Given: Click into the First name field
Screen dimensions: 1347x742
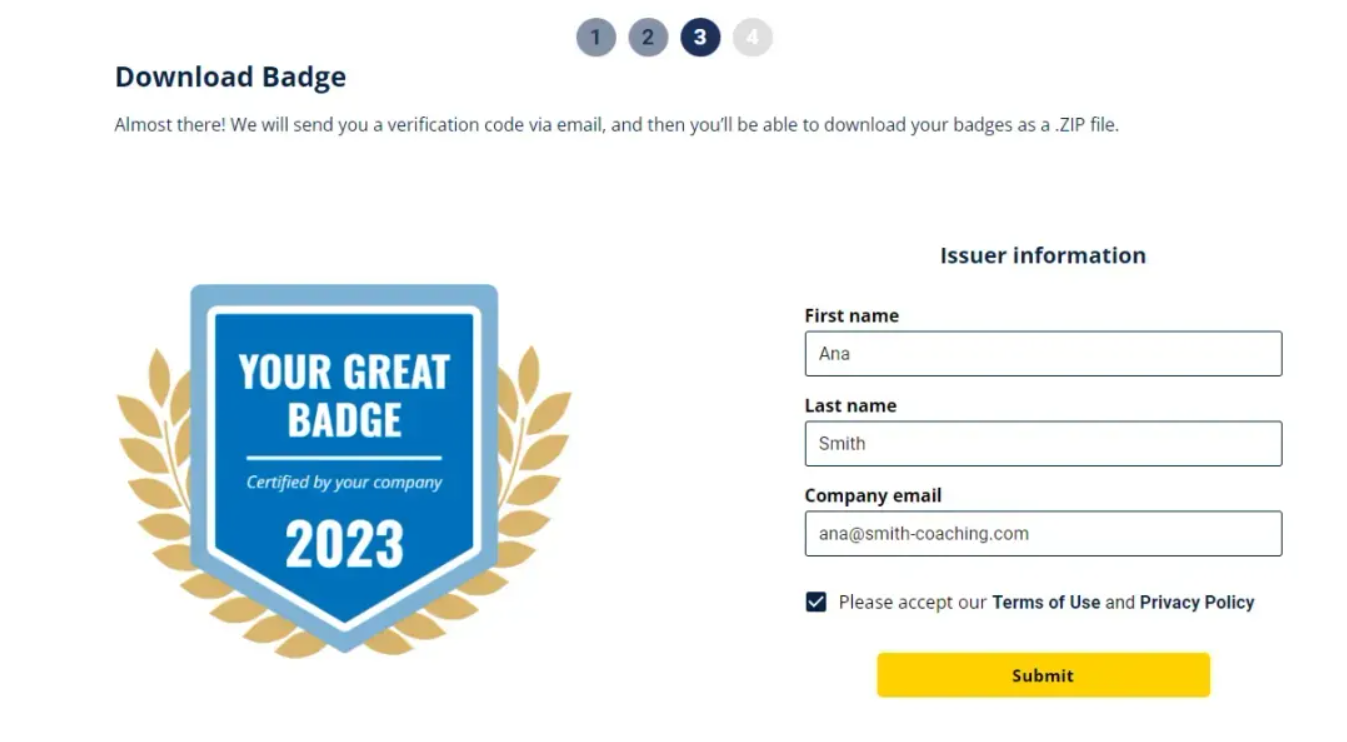Looking at the screenshot, I should [x=1042, y=353].
